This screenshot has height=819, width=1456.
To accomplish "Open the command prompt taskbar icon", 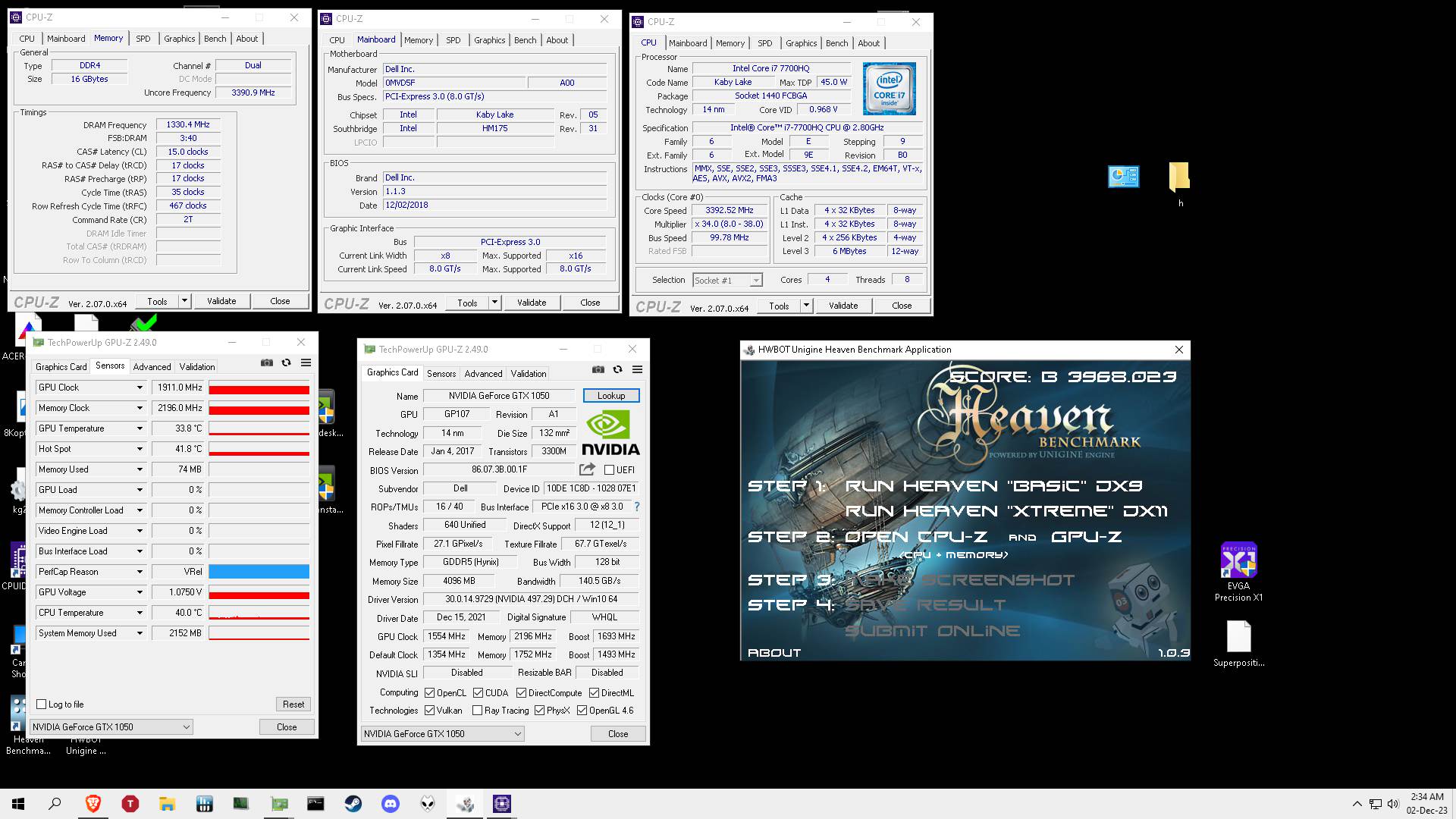I will [x=315, y=804].
